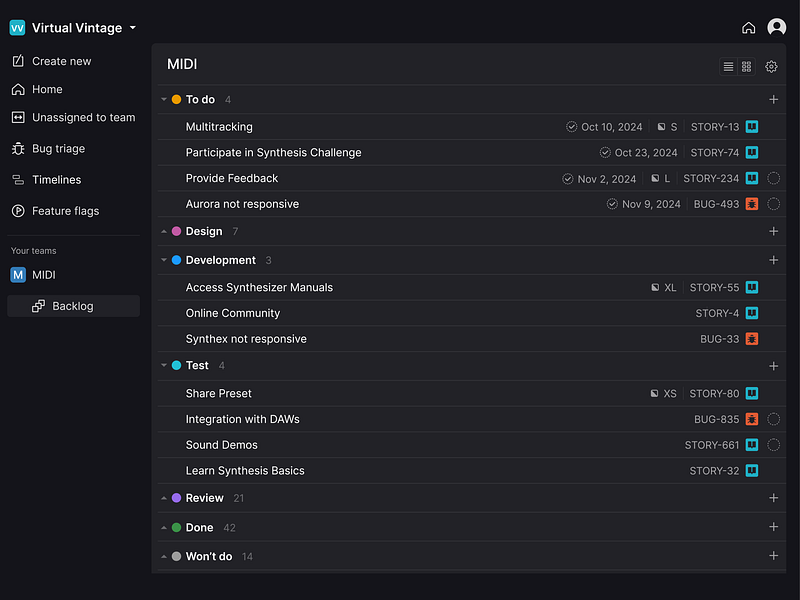
Task: Expand the Review group
Action: (x=164, y=498)
